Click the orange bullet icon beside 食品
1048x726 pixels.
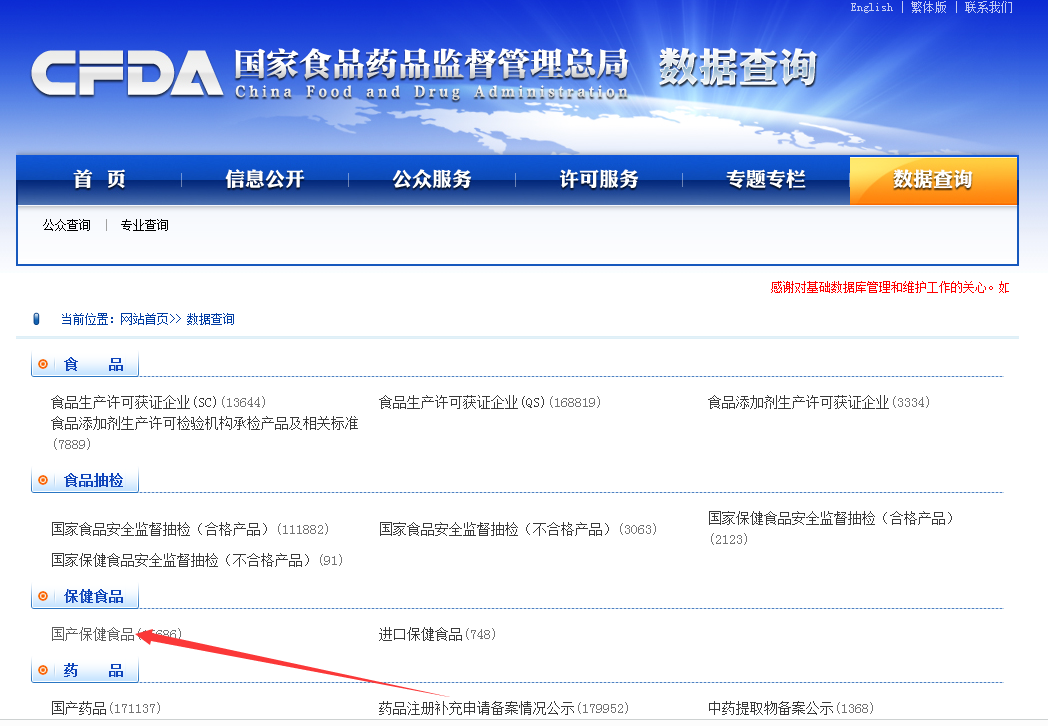point(43,364)
